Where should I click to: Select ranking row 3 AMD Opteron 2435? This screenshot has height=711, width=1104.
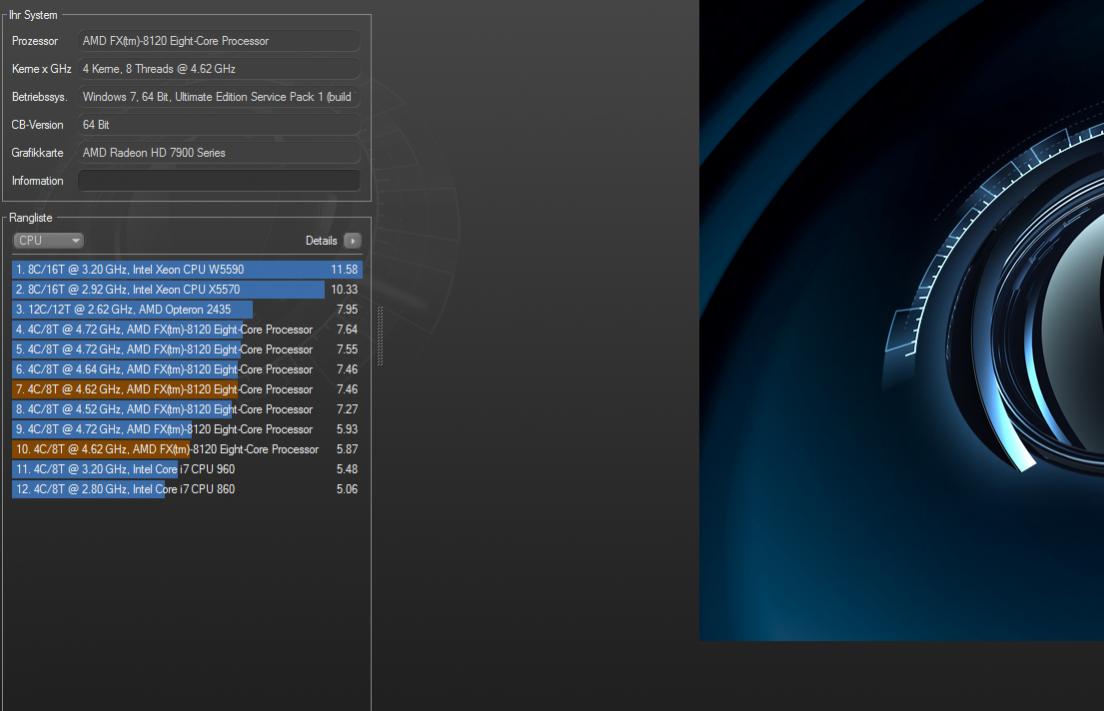click(187, 309)
